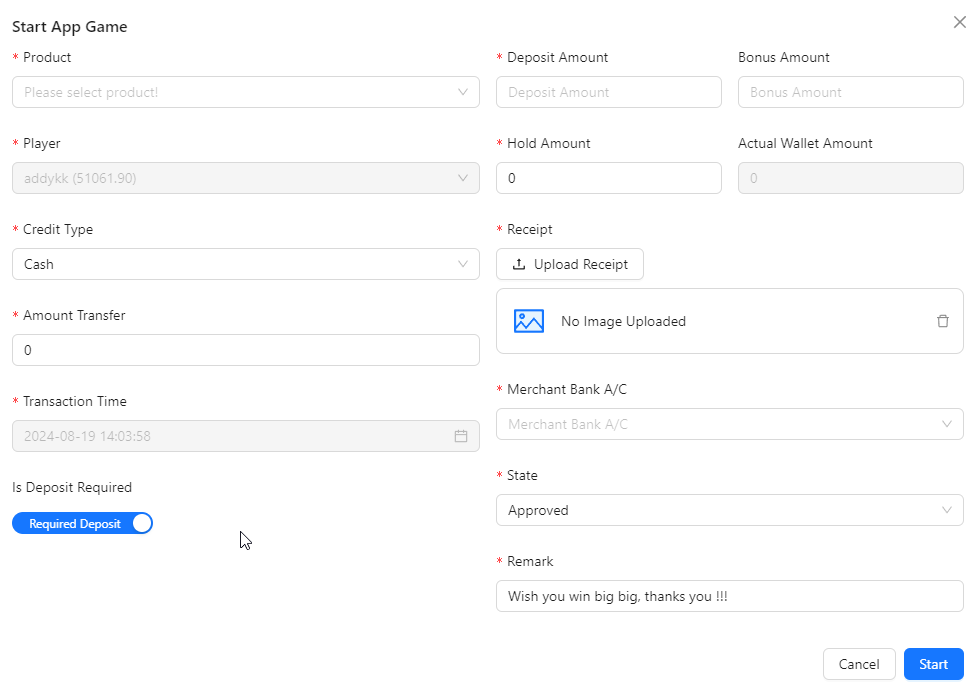Select the Hold Amount input field

608,178
